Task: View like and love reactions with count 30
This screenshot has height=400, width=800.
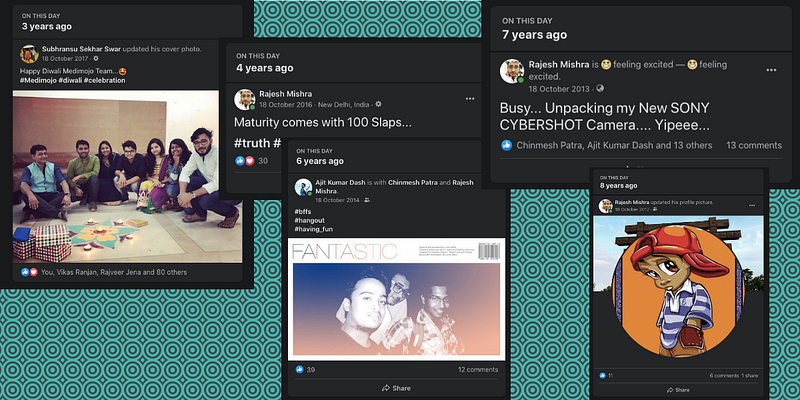Action: click(x=251, y=161)
